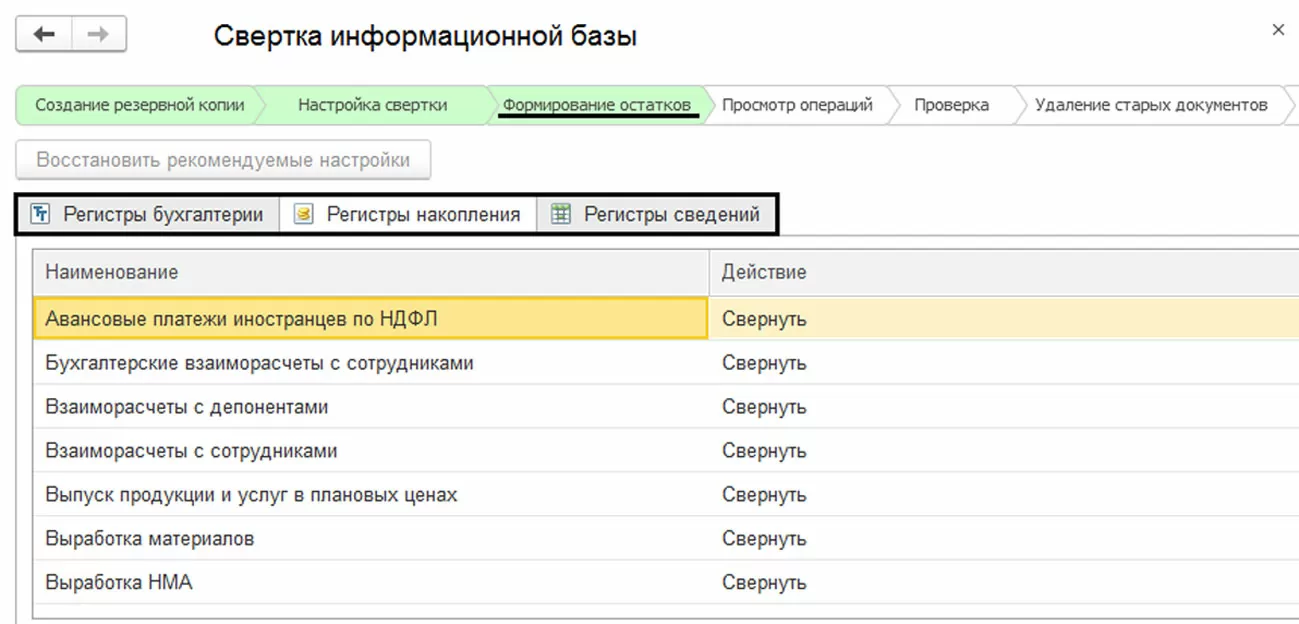The image size is (1299, 624).
Task: Click the Наименование column header
Action: click(371, 272)
